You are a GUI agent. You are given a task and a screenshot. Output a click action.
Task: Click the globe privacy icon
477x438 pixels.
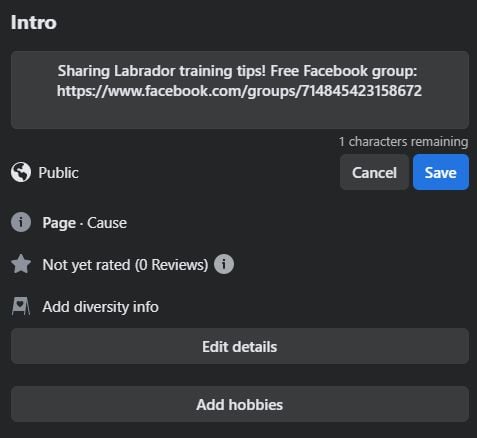(x=21, y=172)
